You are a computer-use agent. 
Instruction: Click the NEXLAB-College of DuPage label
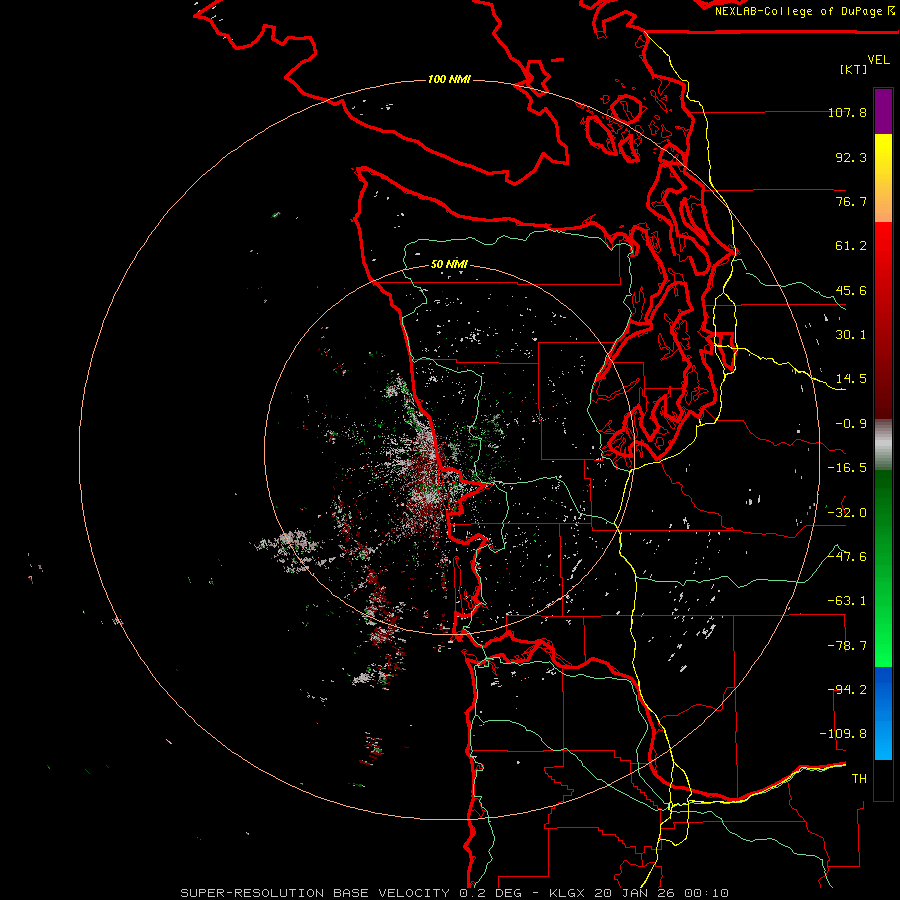804,11
